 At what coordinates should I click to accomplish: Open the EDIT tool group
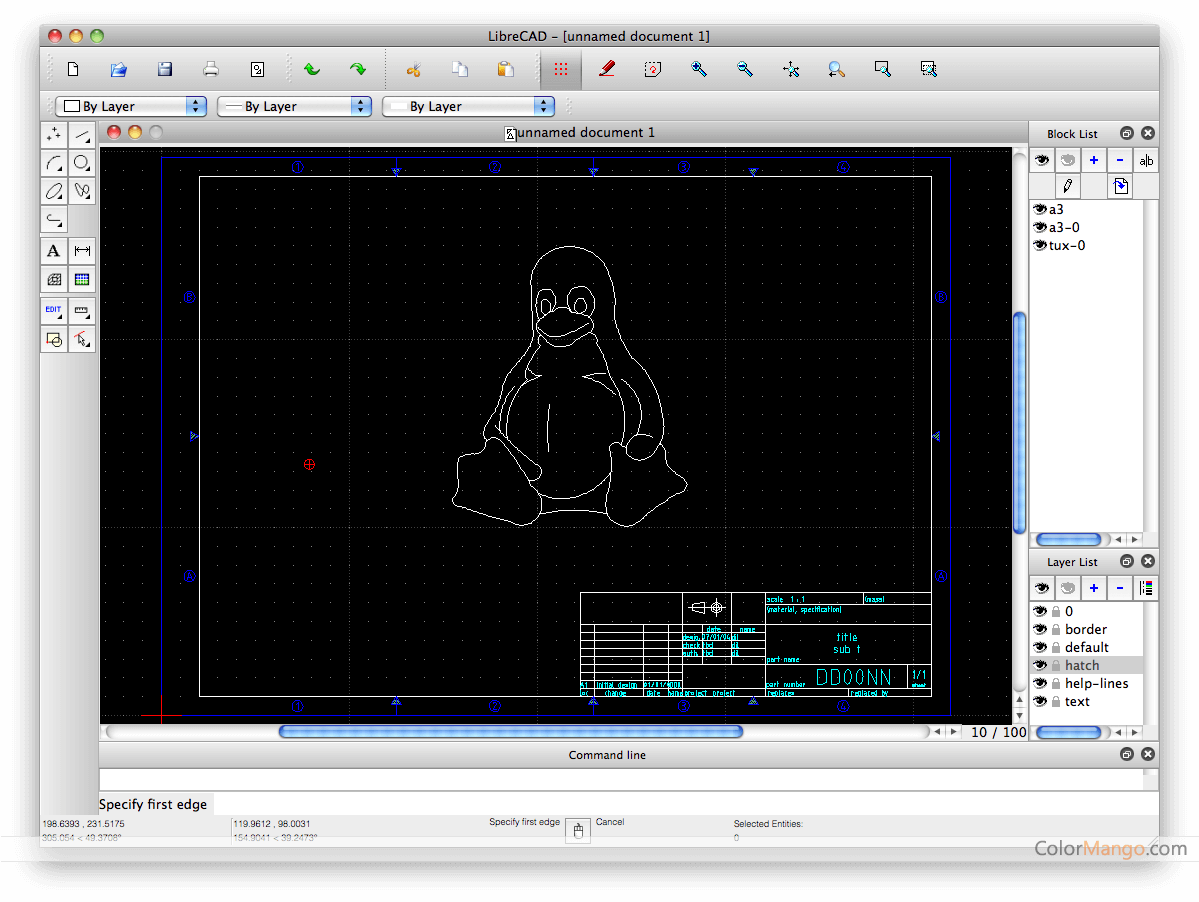[53, 311]
